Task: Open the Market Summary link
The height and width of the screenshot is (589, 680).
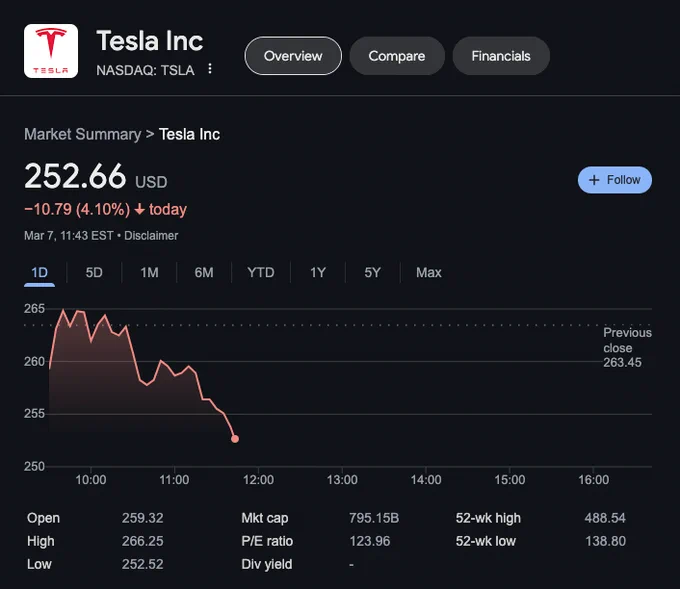Action: 82,134
